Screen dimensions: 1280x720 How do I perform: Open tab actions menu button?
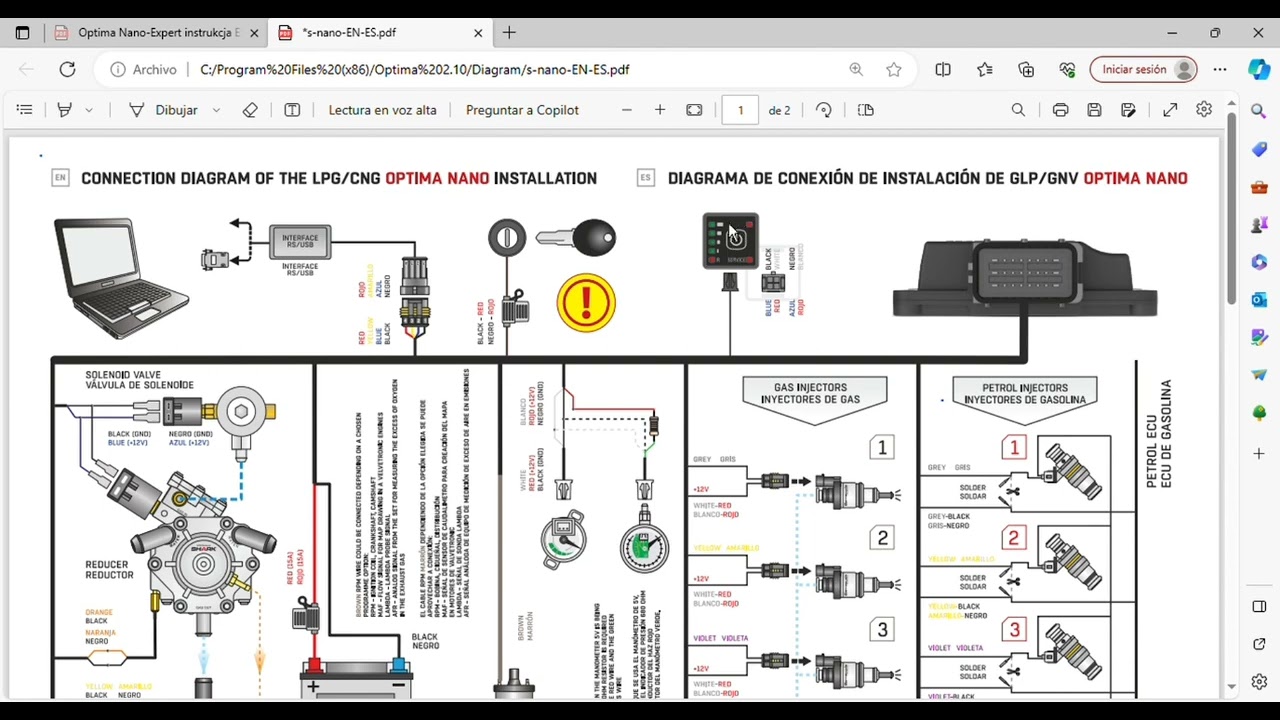point(22,32)
